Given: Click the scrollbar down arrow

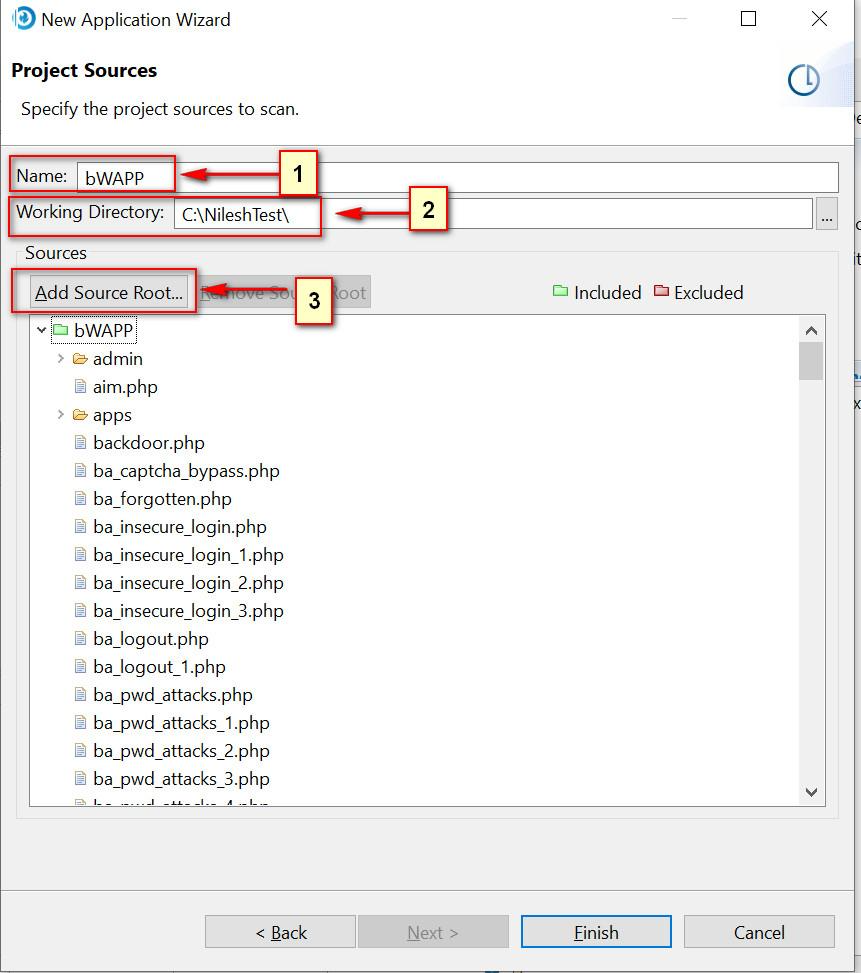Looking at the screenshot, I should pyautogui.click(x=810, y=792).
